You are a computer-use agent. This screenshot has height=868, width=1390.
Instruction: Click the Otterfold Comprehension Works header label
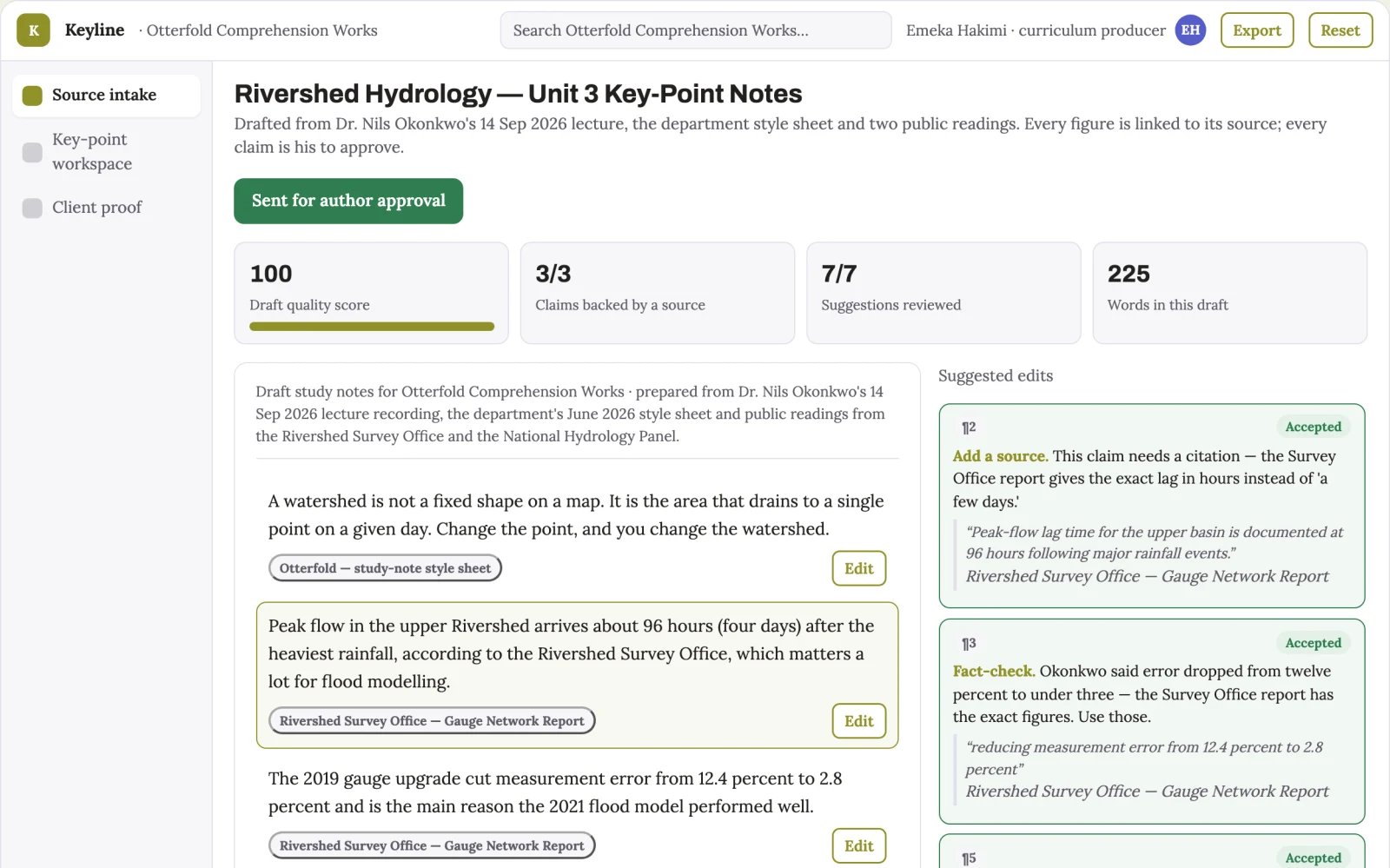point(261,30)
